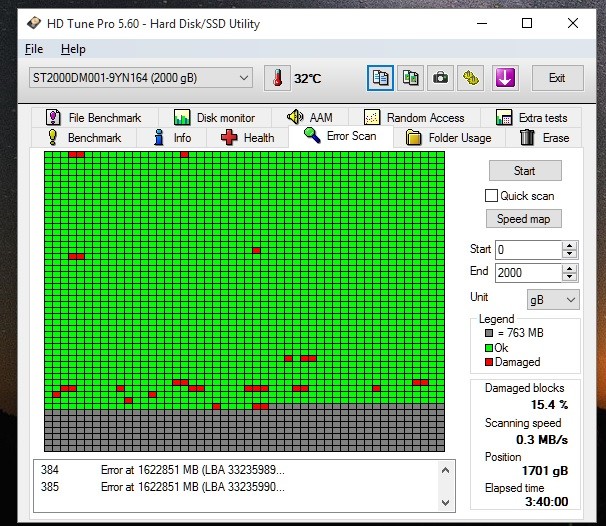This screenshot has height=526, width=606.
Task: Open the Folder Usage tab
Action: coord(449,138)
